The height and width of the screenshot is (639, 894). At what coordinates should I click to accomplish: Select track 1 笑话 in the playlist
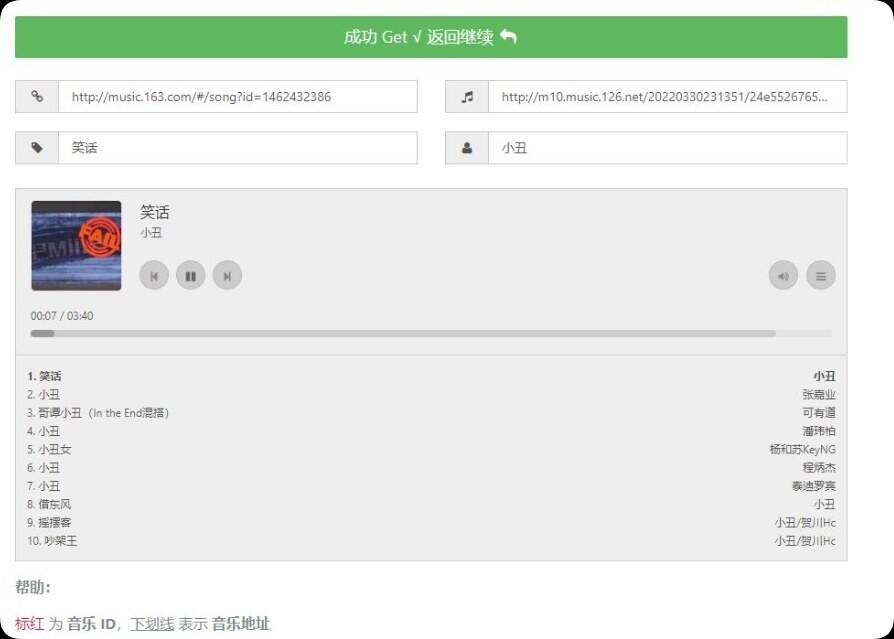(45, 376)
